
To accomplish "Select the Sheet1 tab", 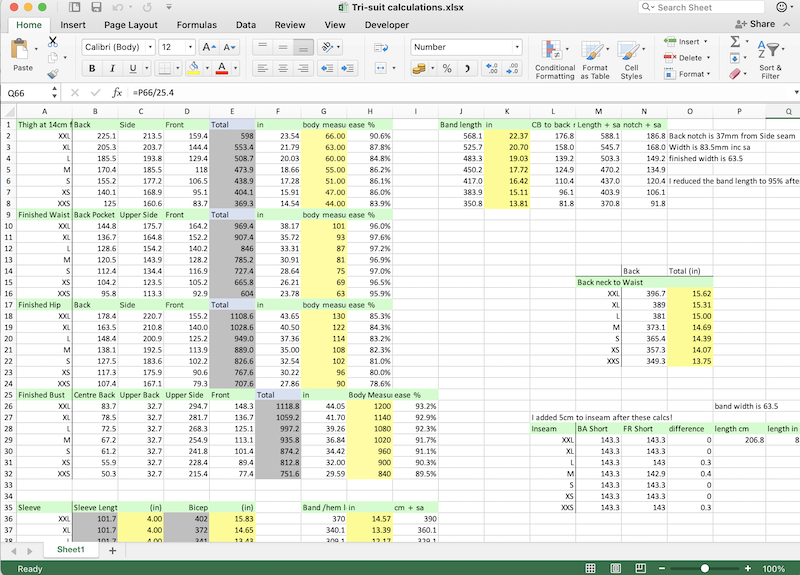I will pyautogui.click(x=70, y=549).
